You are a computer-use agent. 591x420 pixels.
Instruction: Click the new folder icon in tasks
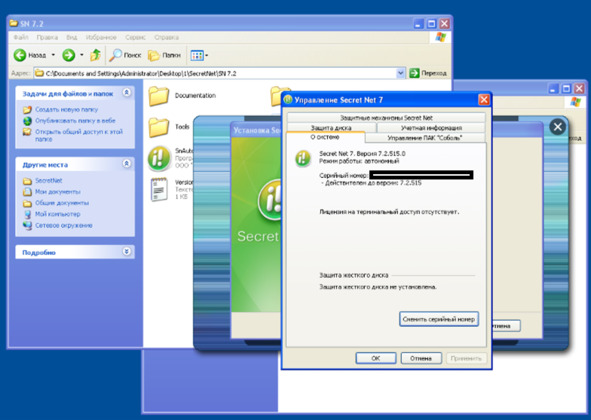point(27,110)
